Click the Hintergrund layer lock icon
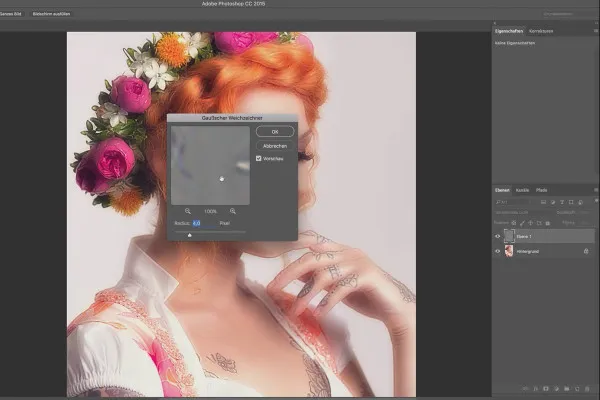This screenshot has height=400, width=600. (586, 251)
